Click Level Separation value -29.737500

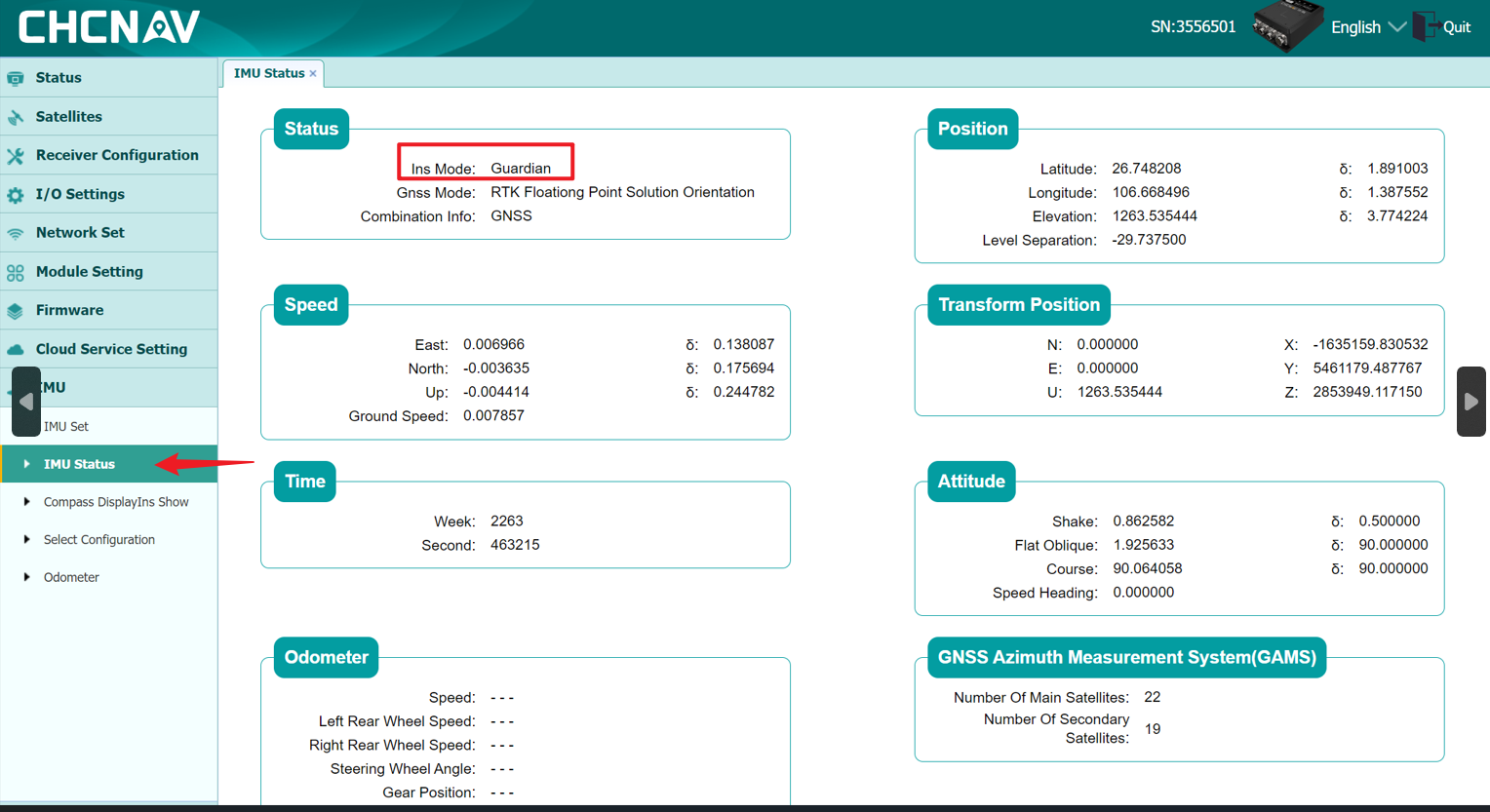[1149, 240]
